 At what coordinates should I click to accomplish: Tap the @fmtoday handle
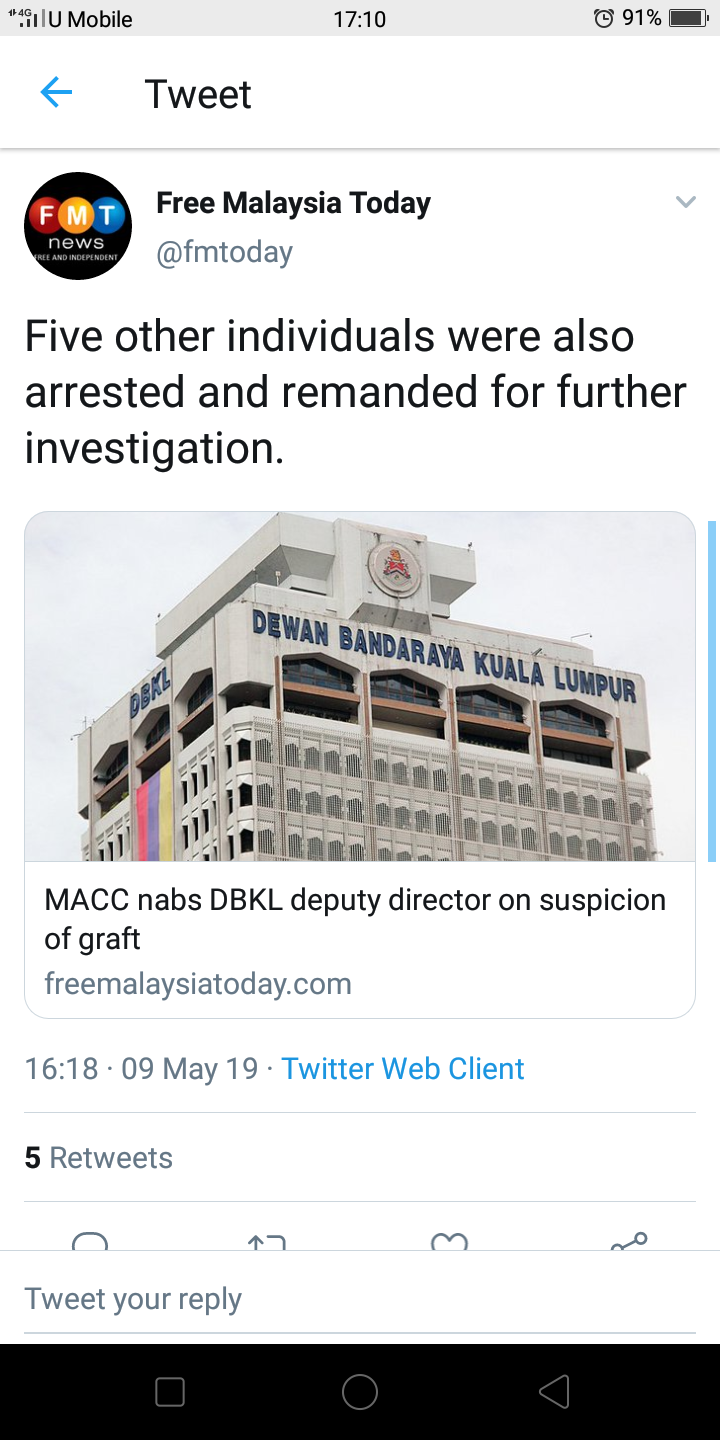(x=224, y=252)
